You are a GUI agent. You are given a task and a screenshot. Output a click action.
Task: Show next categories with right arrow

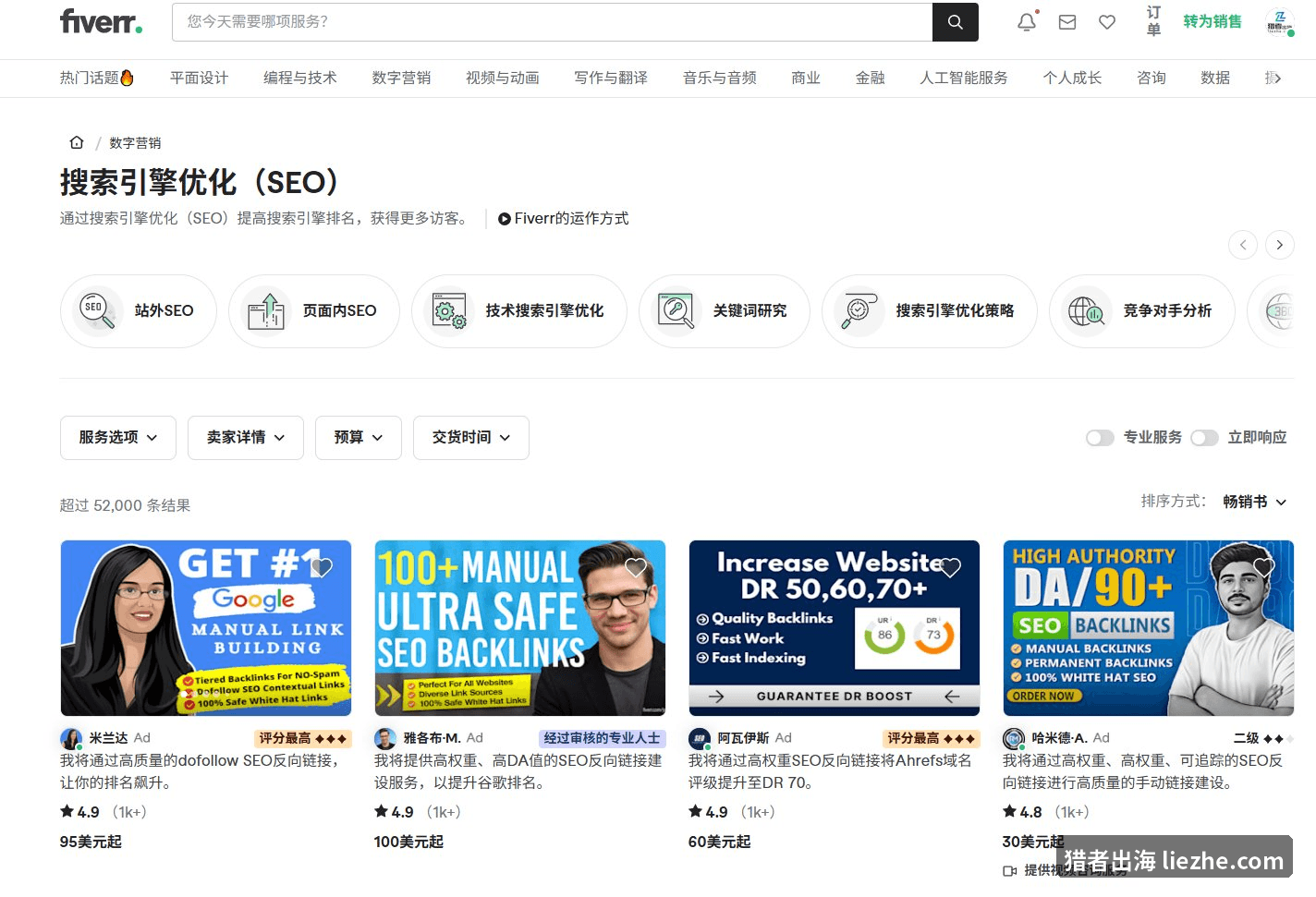[1279, 244]
